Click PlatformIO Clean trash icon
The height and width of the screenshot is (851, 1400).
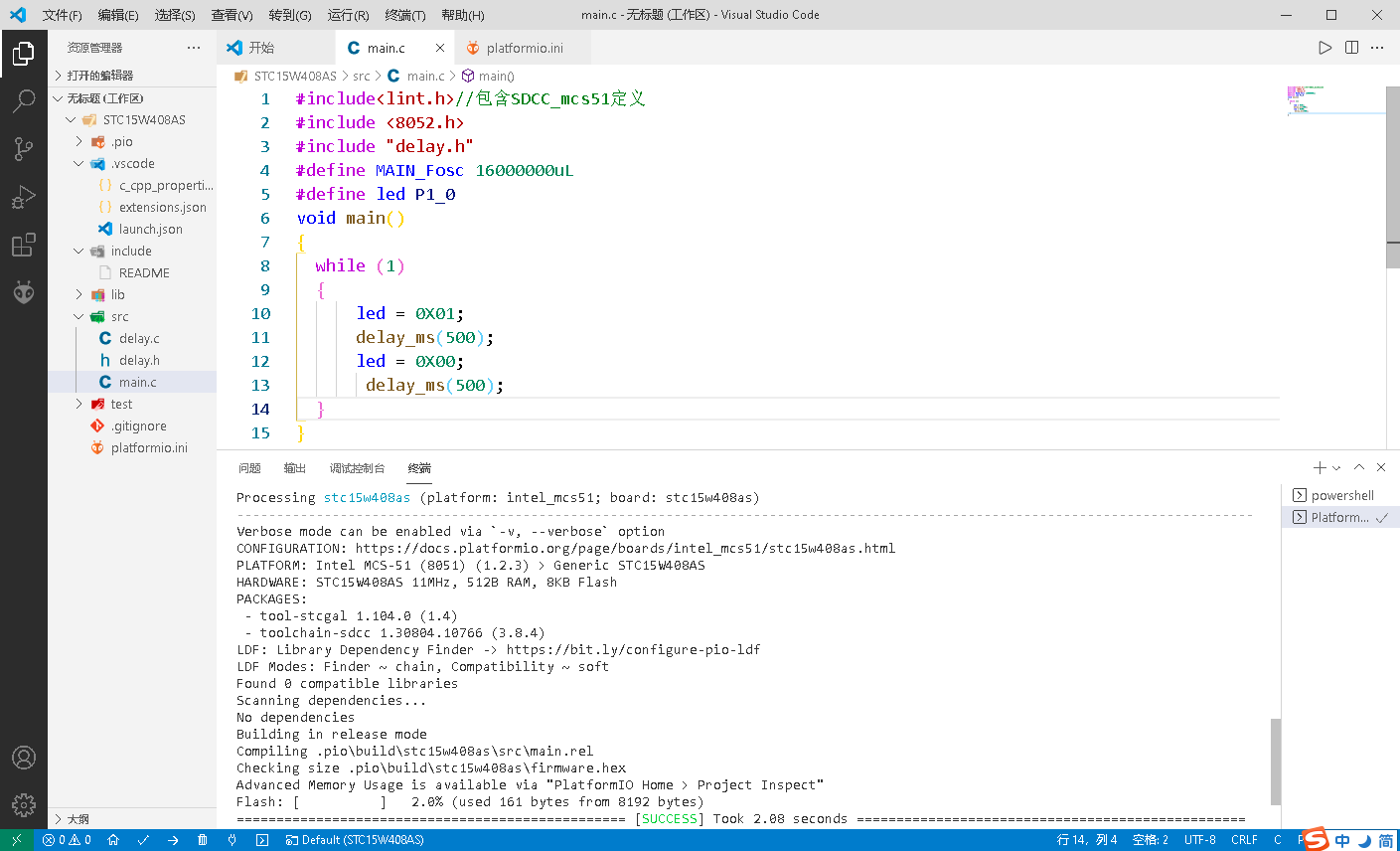click(203, 840)
